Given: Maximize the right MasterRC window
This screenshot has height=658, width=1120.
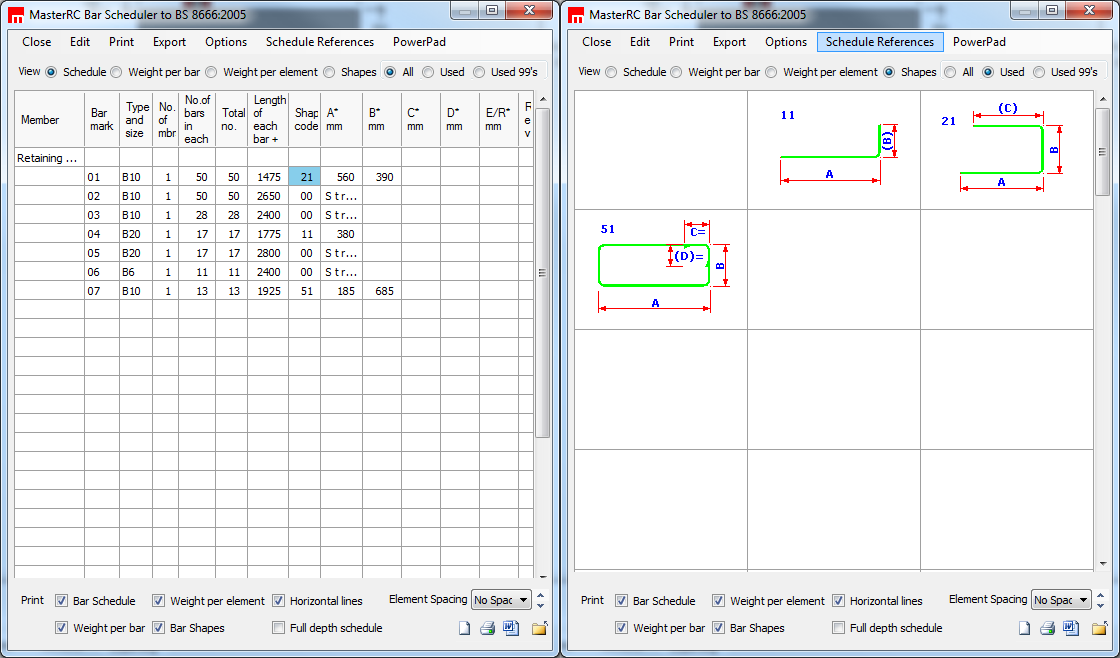Looking at the screenshot, I should click(1051, 11).
